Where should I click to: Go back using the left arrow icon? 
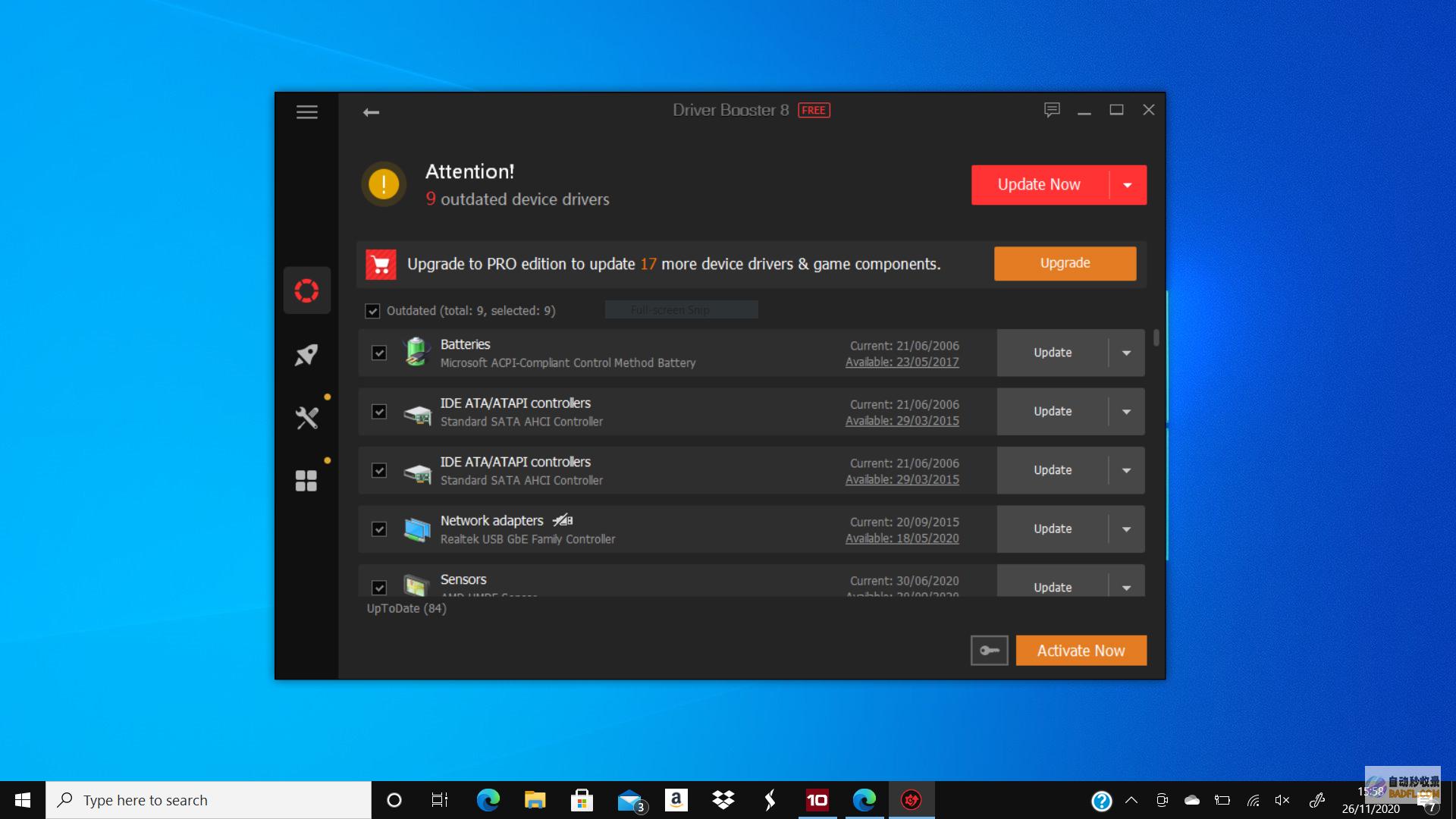[x=371, y=112]
